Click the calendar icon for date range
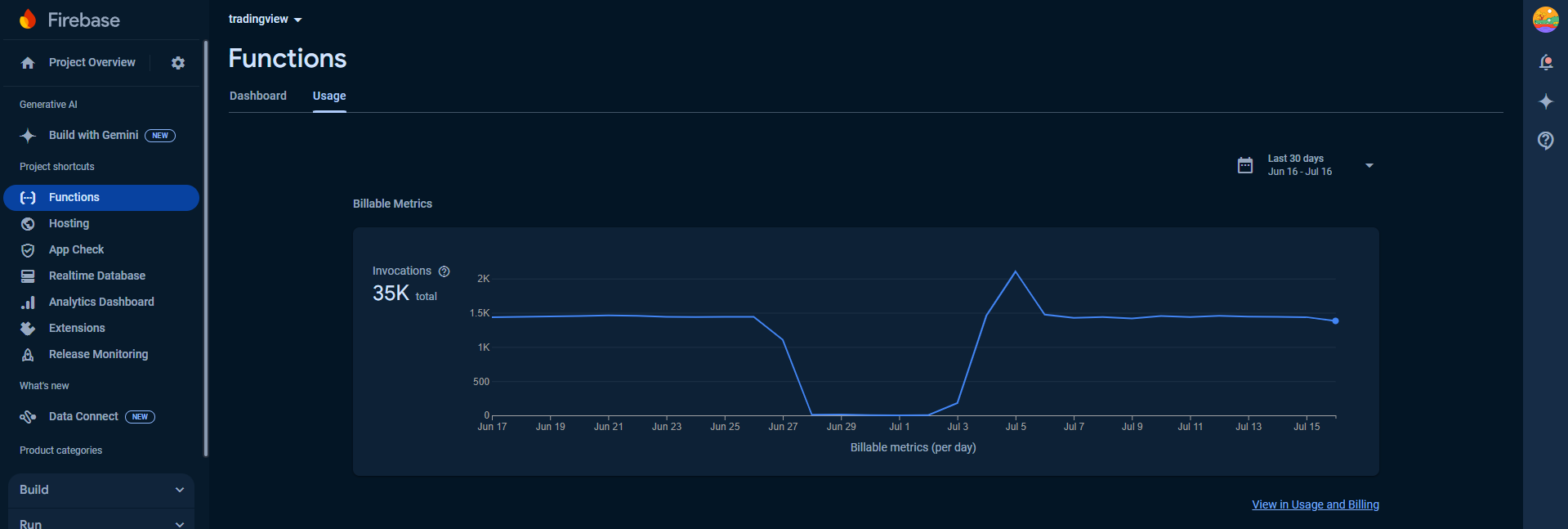The width and height of the screenshot is (1568, 529). pos(1244,165)
